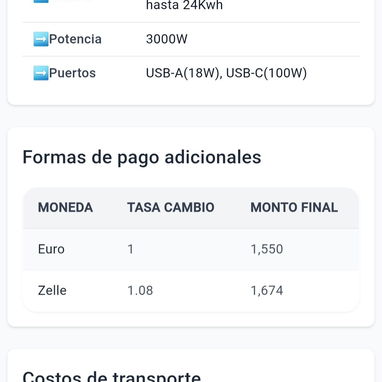Click the partially visible arrow icon at top
Viewport: 382px width, 382px height.
coord(41,1)
